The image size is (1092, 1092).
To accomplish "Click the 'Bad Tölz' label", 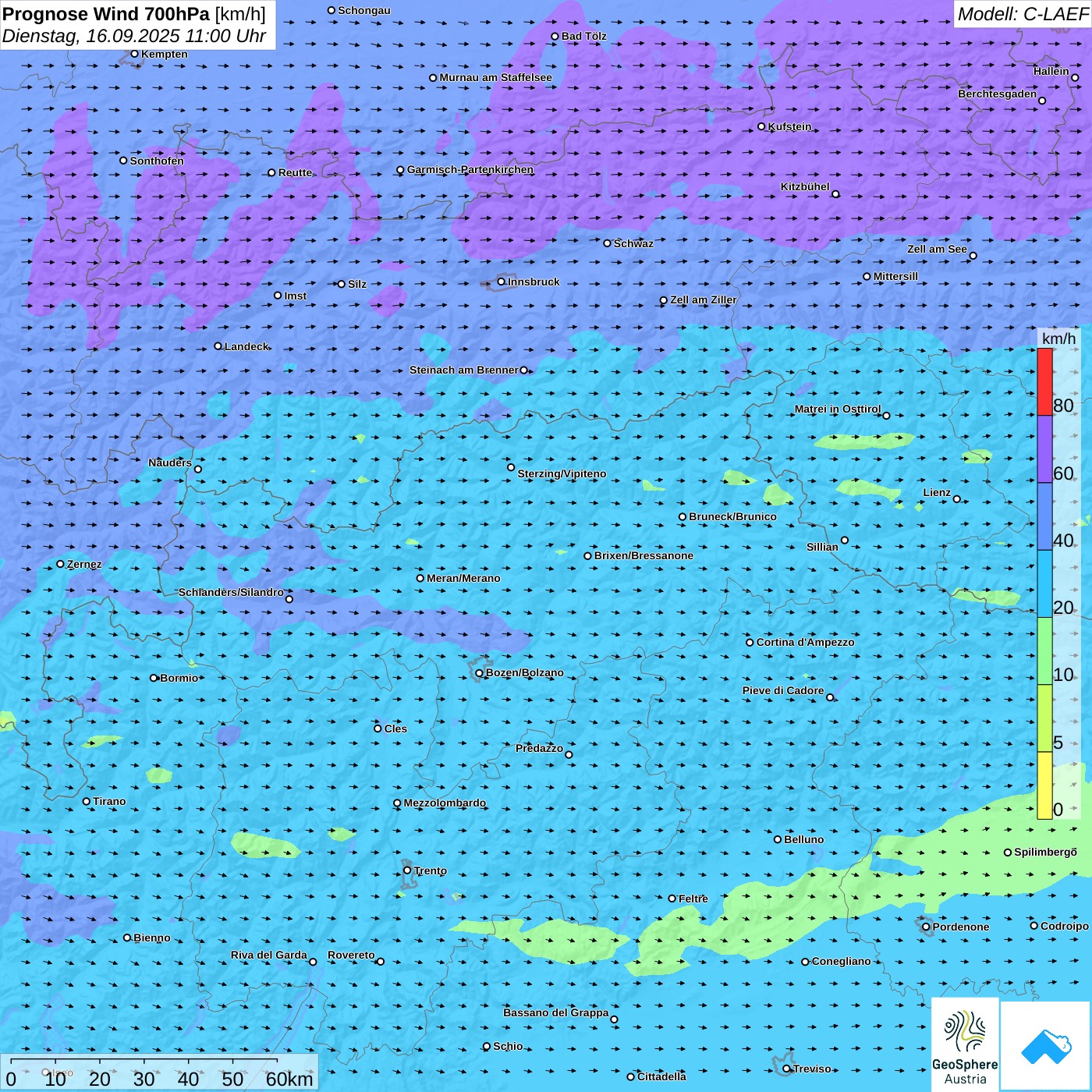I will point(584,36).
